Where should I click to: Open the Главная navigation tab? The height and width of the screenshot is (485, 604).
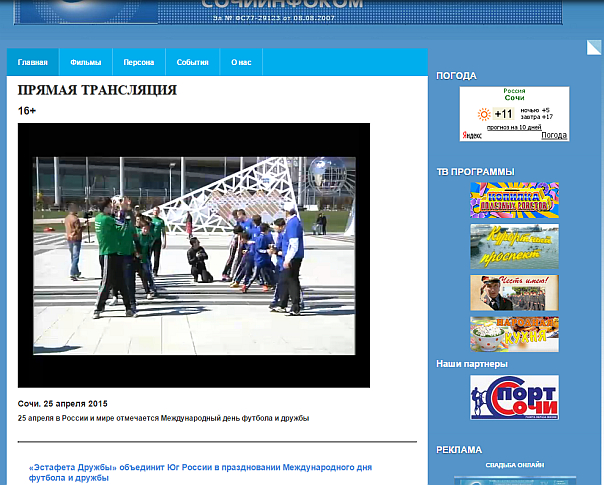pos(32,62)
